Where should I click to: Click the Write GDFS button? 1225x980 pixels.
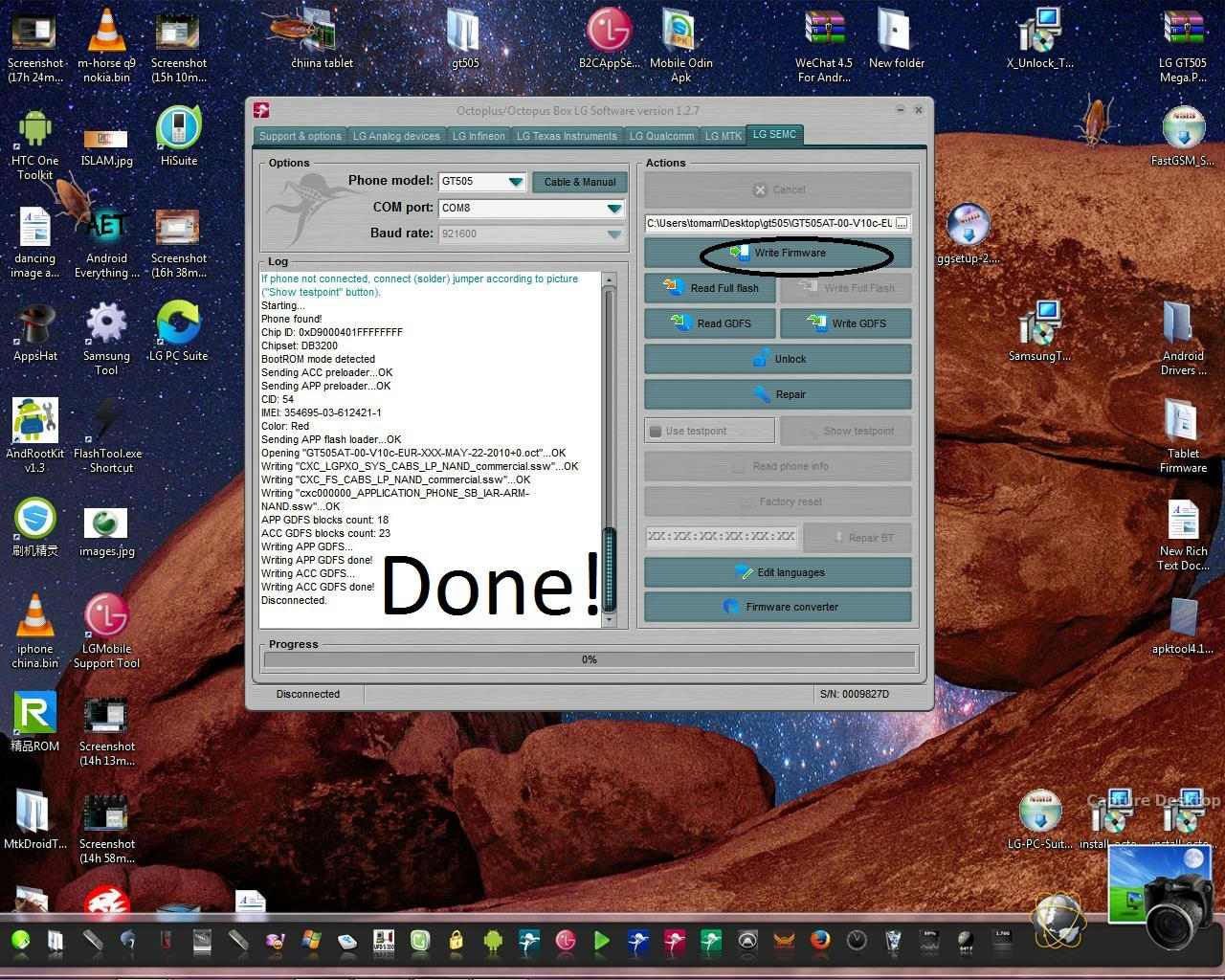(x=846, y=323)
